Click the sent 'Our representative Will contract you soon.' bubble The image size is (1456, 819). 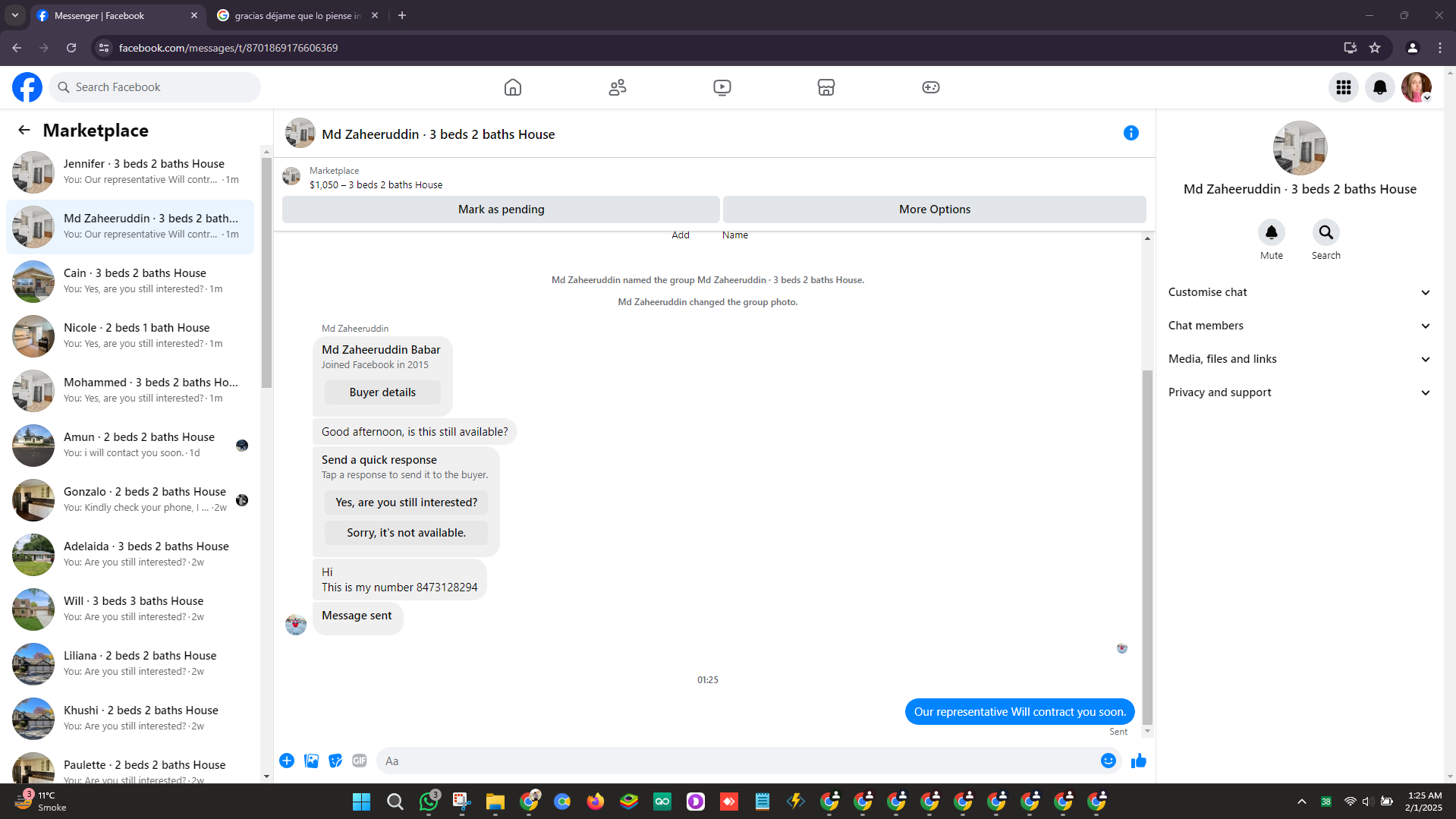click(1020, 712)
